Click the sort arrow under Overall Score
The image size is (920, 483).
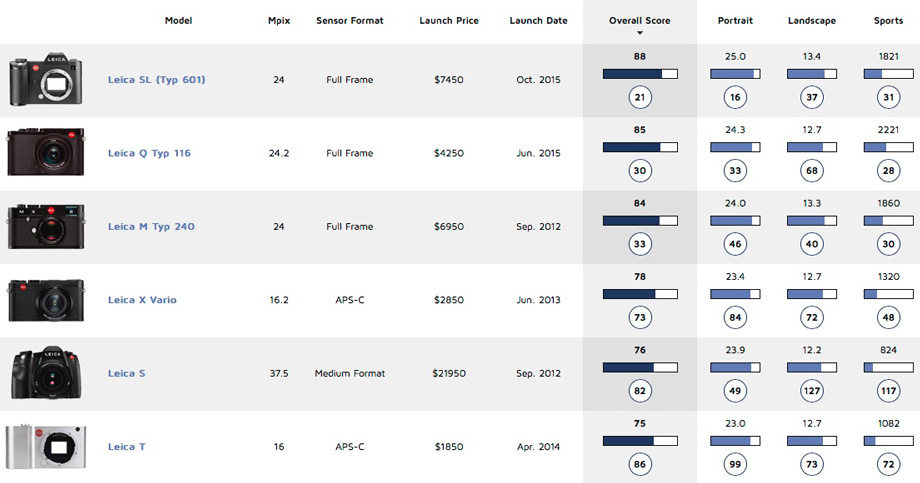pos(640,33)
